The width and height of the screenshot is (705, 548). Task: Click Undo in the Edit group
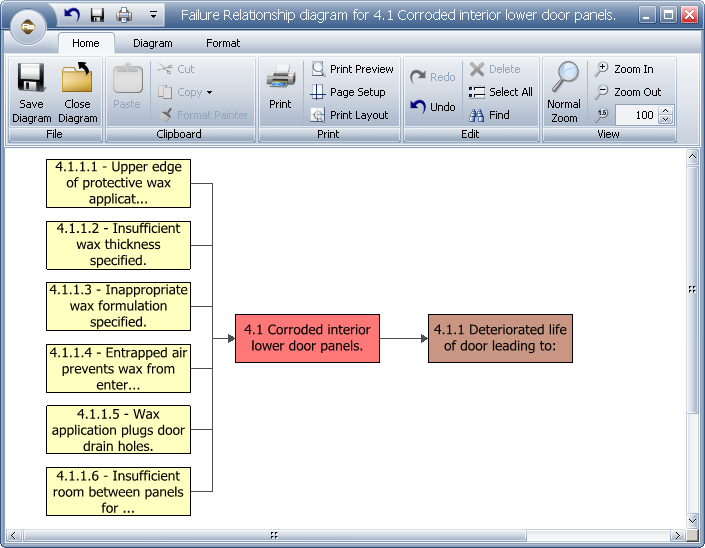pyautogui.click(x=433, y=107)
